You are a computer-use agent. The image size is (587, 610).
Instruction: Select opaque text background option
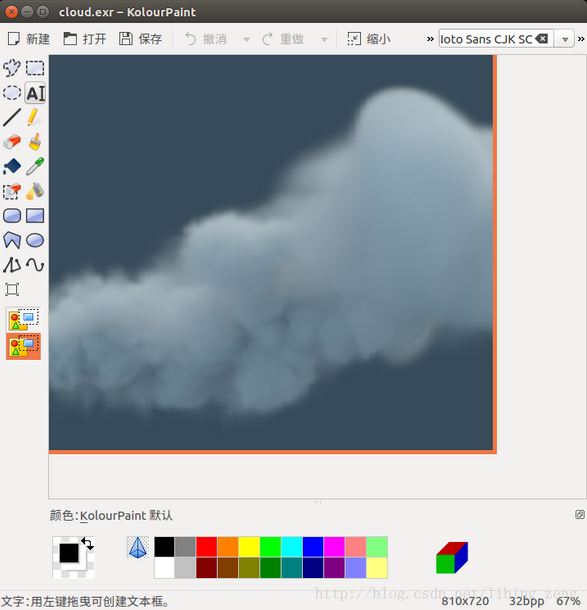[x=23, y=320]
